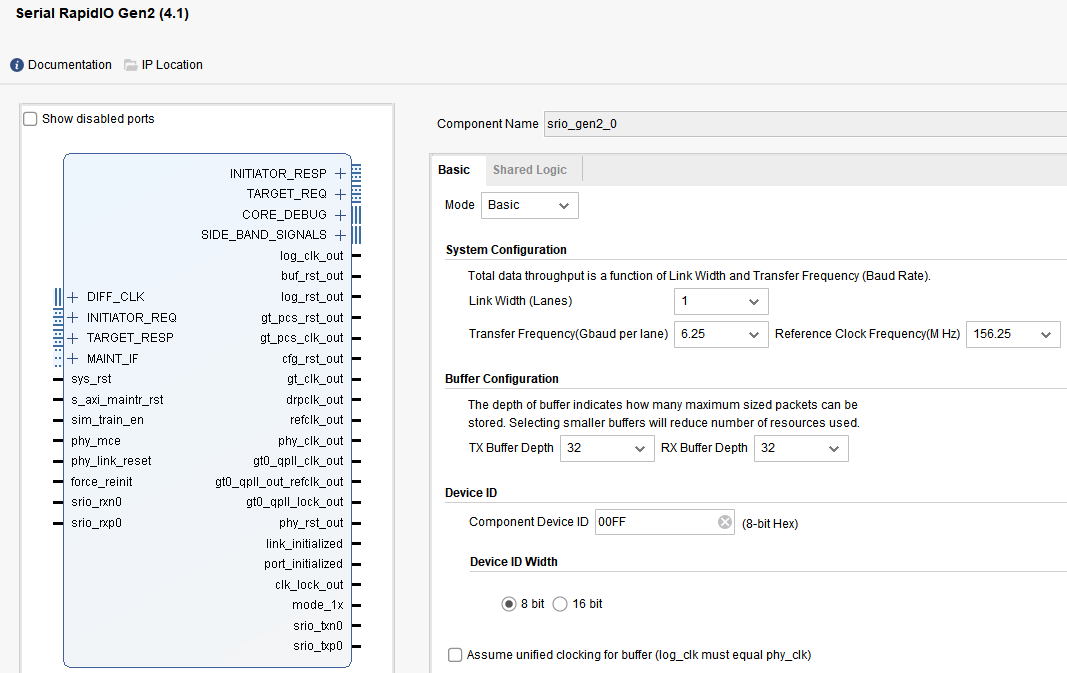Open the Documentation link
Screen dimensions: 1067x673
click(x=69, y=65)
